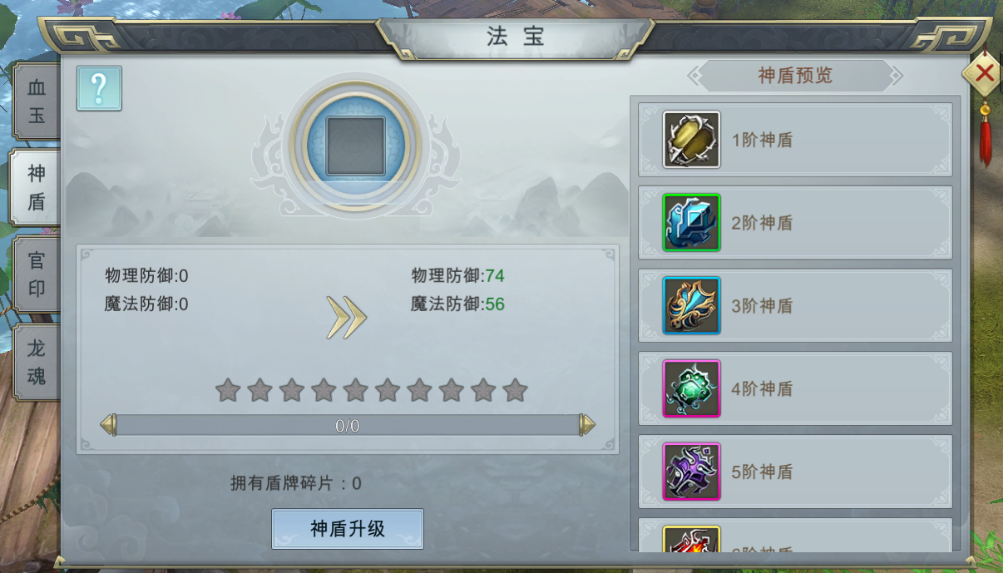Click the double chevron arrows between stats
Viewport: 1003px width, 573px height.
[x=346, y=317]
